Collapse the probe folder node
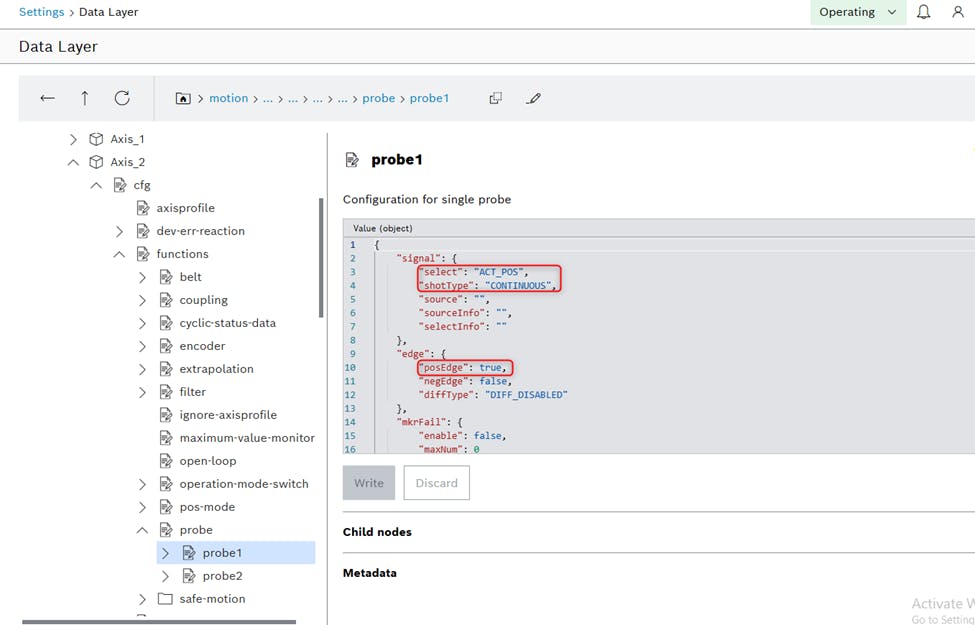Viewport: 975px width, 625px height. point(142,530)
